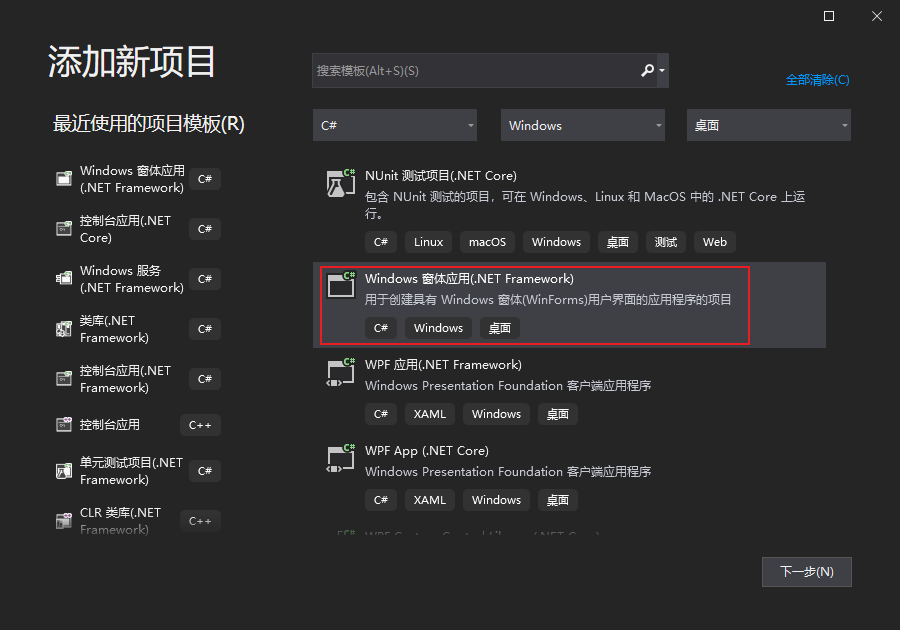The width and height of the screenshot is (900, 630).
Task: Select recent Windows 服务 (.NET Framework) entry
Action: 132,279
